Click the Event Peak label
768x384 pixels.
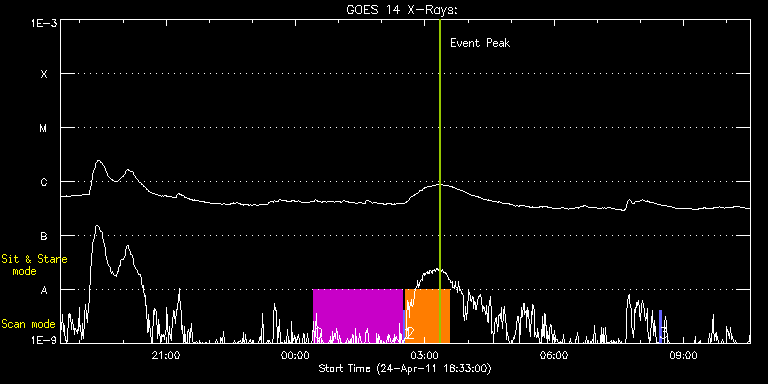tap(480, 43)
